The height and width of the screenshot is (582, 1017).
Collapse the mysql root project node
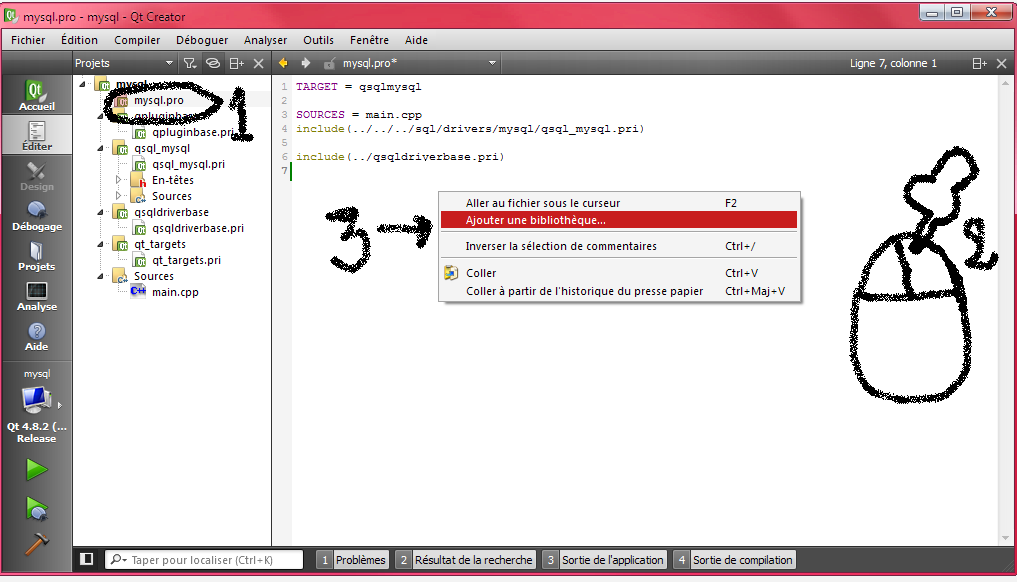coord(82,84)
